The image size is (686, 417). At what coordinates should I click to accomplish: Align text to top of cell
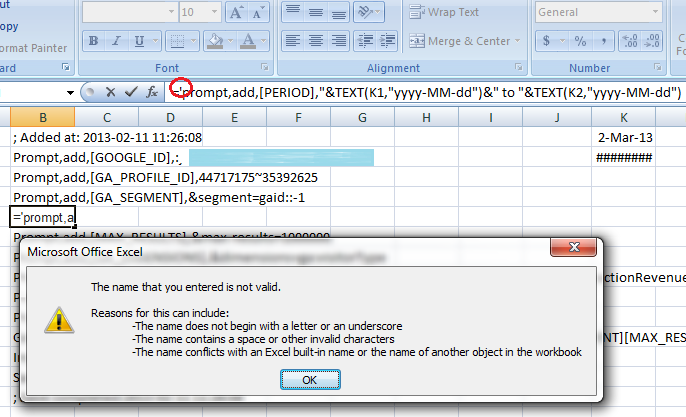[293, 12]
